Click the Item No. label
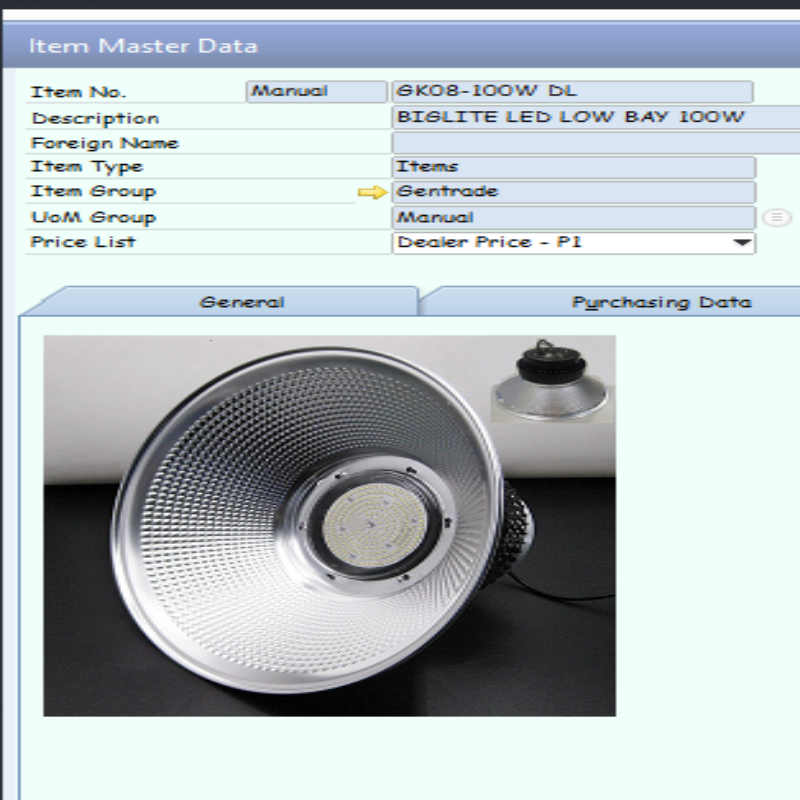The image size is (800, 800). click(79, 92)
